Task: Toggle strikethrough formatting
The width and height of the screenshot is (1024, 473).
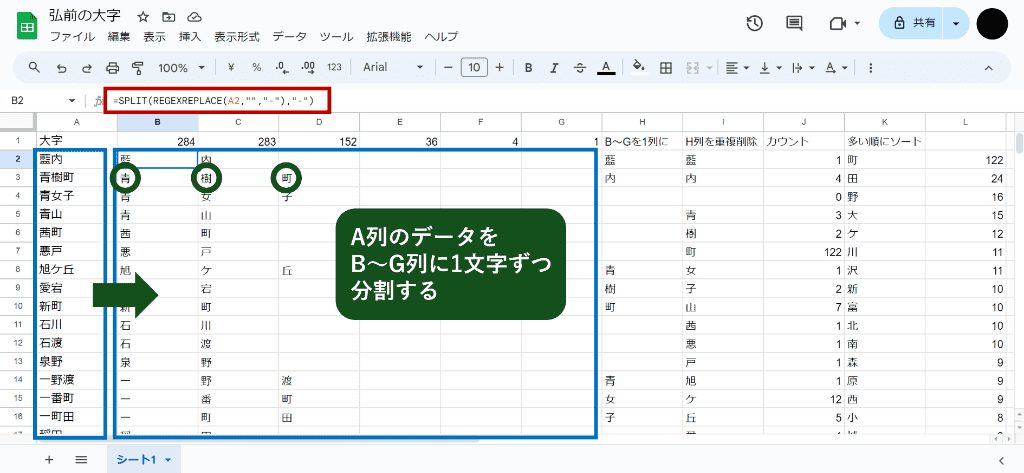Action: pyautogui.click(x=579, y=68)
